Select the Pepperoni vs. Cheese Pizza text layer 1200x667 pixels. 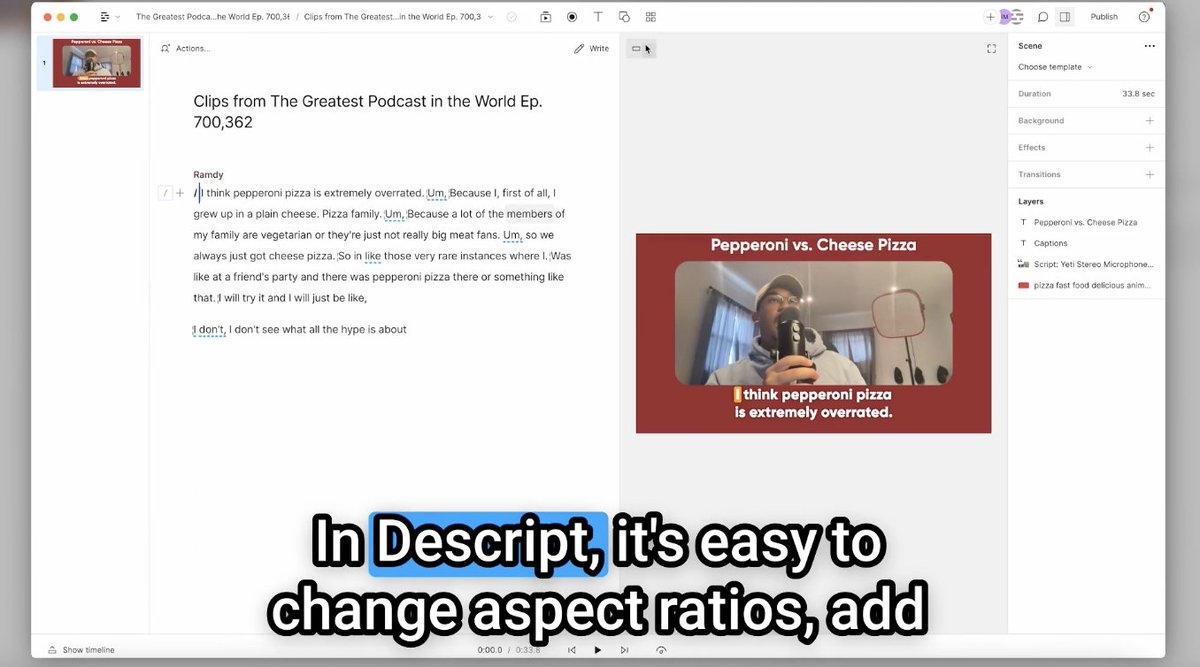click(x=1085, y=222)
